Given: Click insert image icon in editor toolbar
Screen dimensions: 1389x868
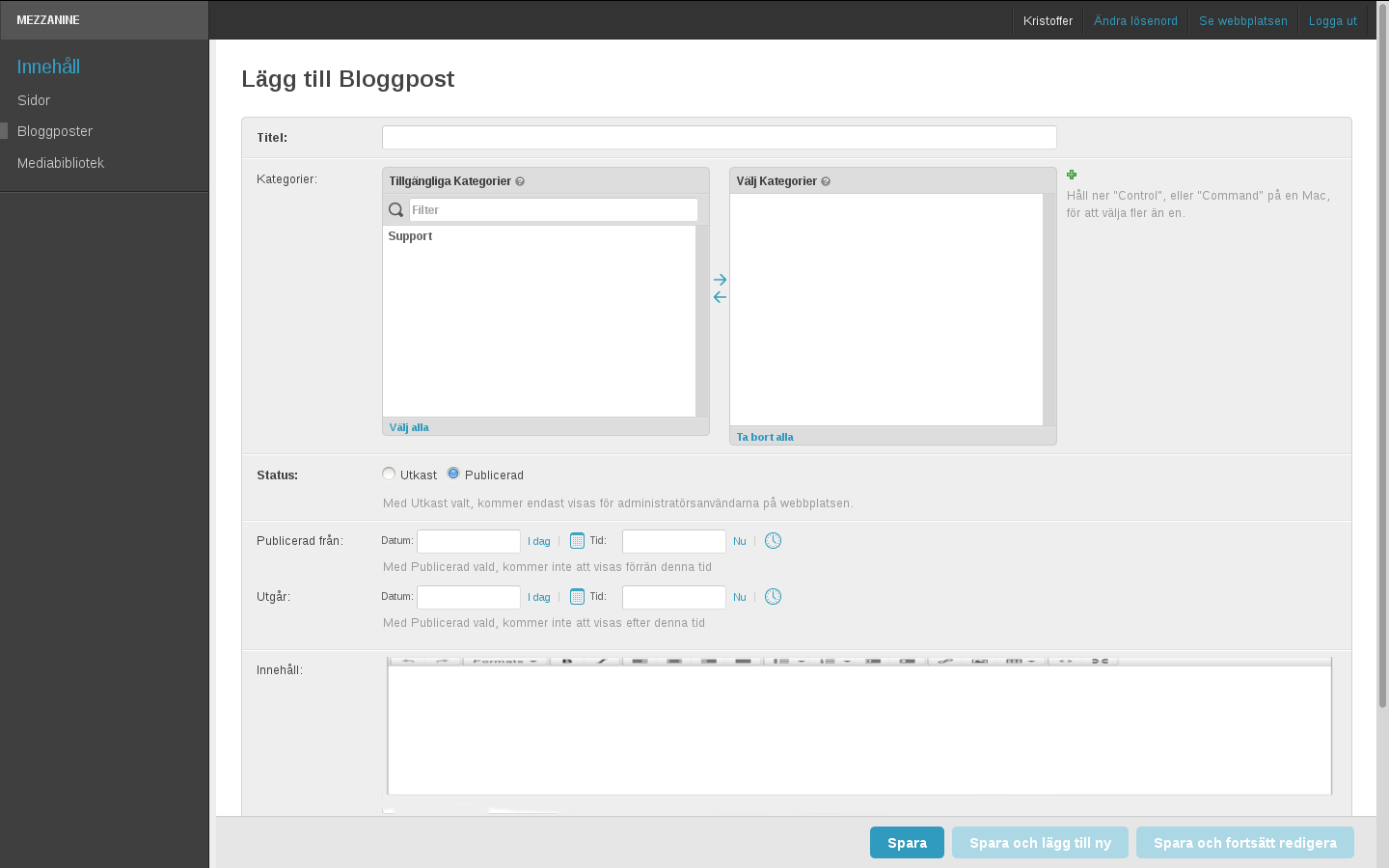Looking at the screenshot, I should coord(980,662).
